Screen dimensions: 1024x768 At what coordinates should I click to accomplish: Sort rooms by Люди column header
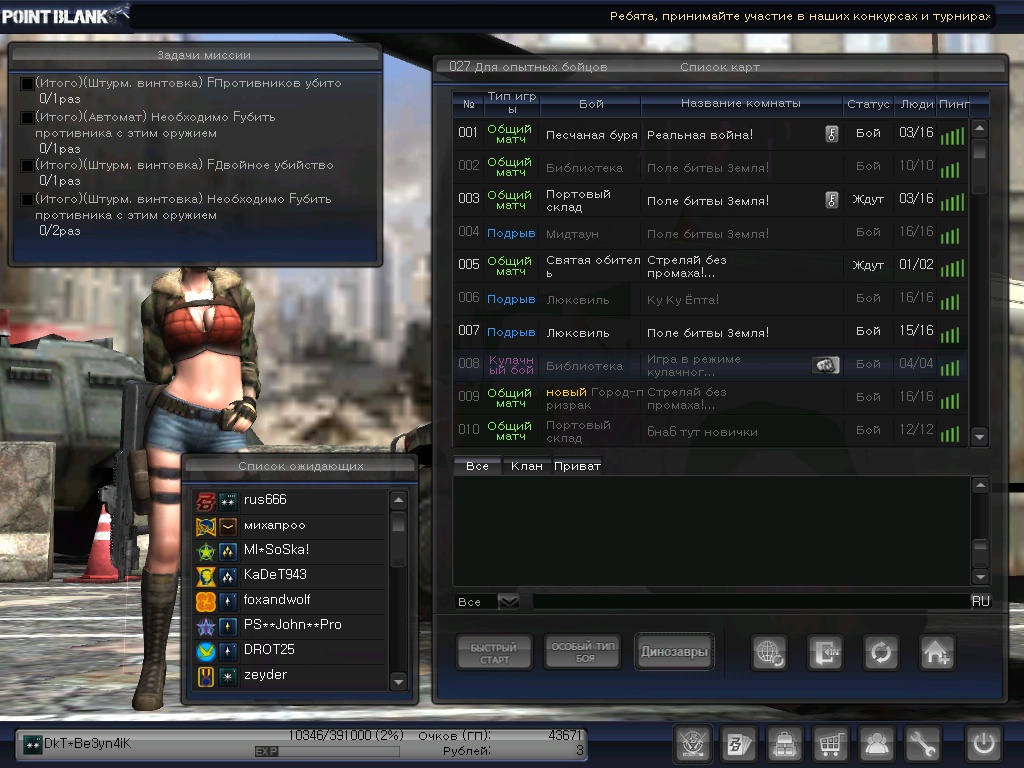[916, 103]
